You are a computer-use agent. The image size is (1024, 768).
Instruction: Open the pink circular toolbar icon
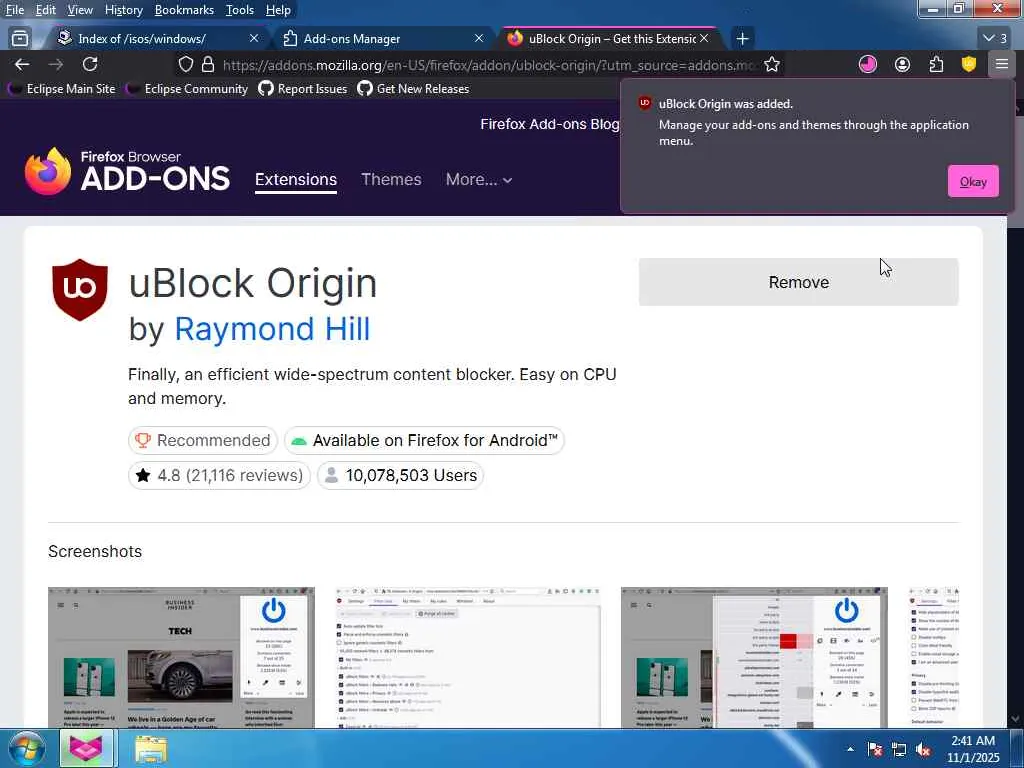pos(867,64)
